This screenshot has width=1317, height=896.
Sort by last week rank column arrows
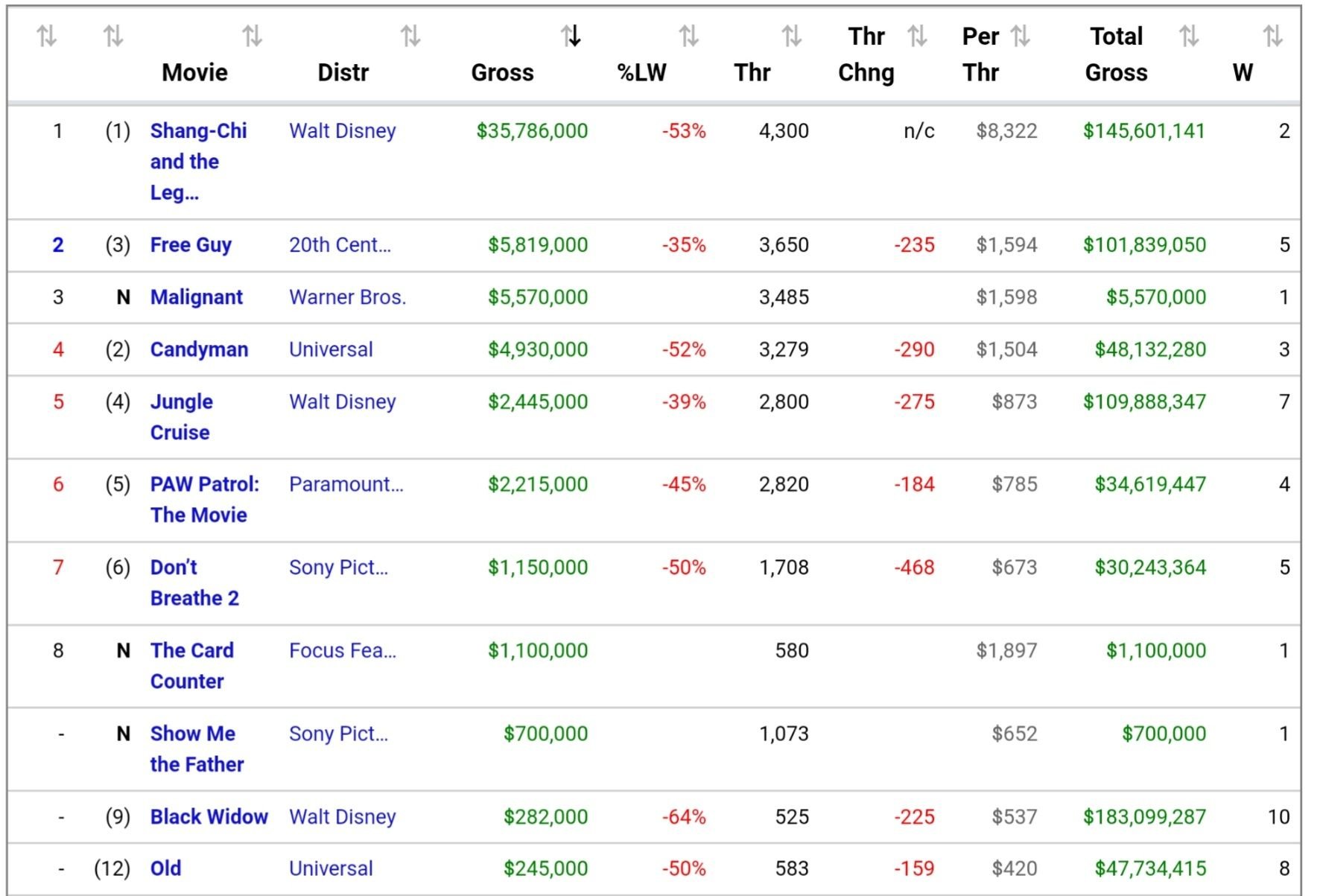point(113,35)
